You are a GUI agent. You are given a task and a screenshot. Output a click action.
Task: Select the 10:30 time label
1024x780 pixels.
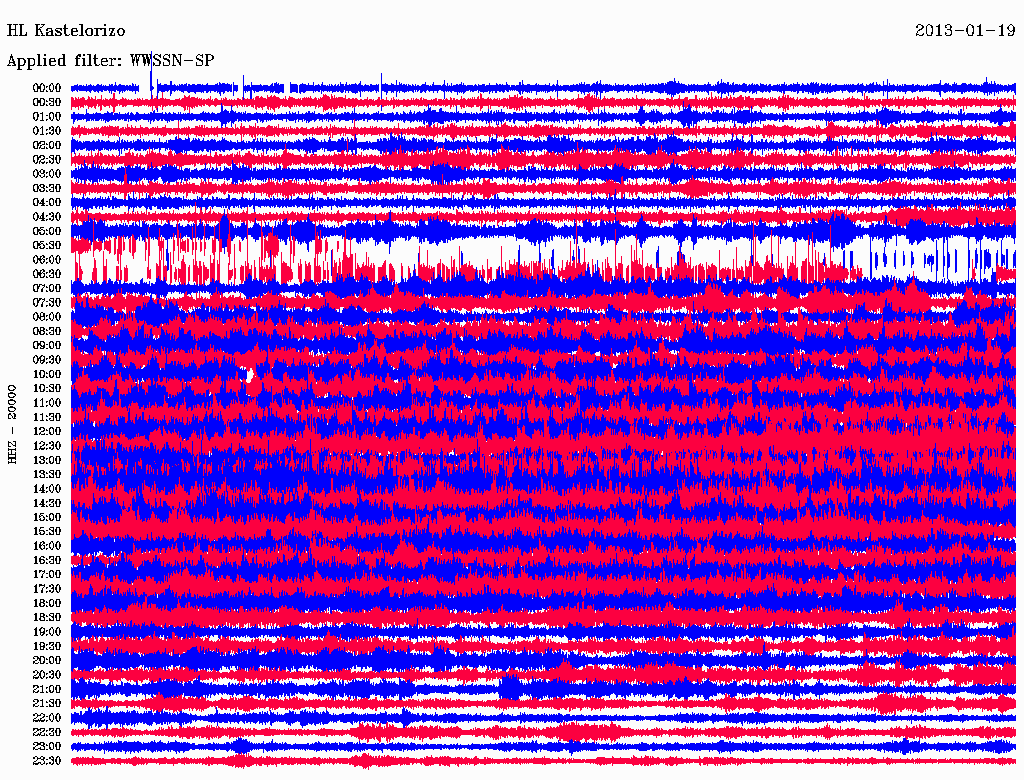47,389
